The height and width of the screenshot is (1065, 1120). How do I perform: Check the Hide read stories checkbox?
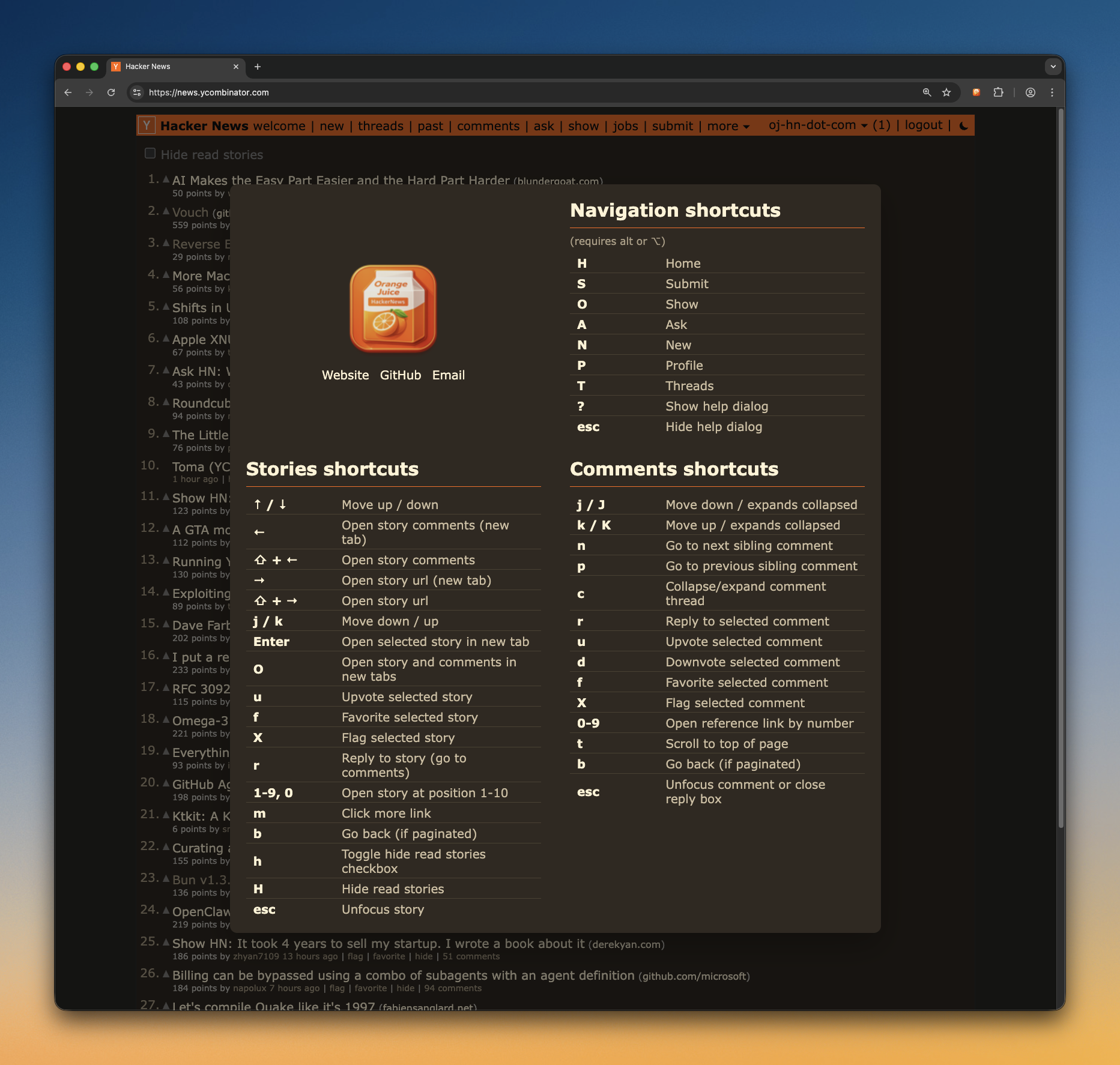(x=150, y=154)
